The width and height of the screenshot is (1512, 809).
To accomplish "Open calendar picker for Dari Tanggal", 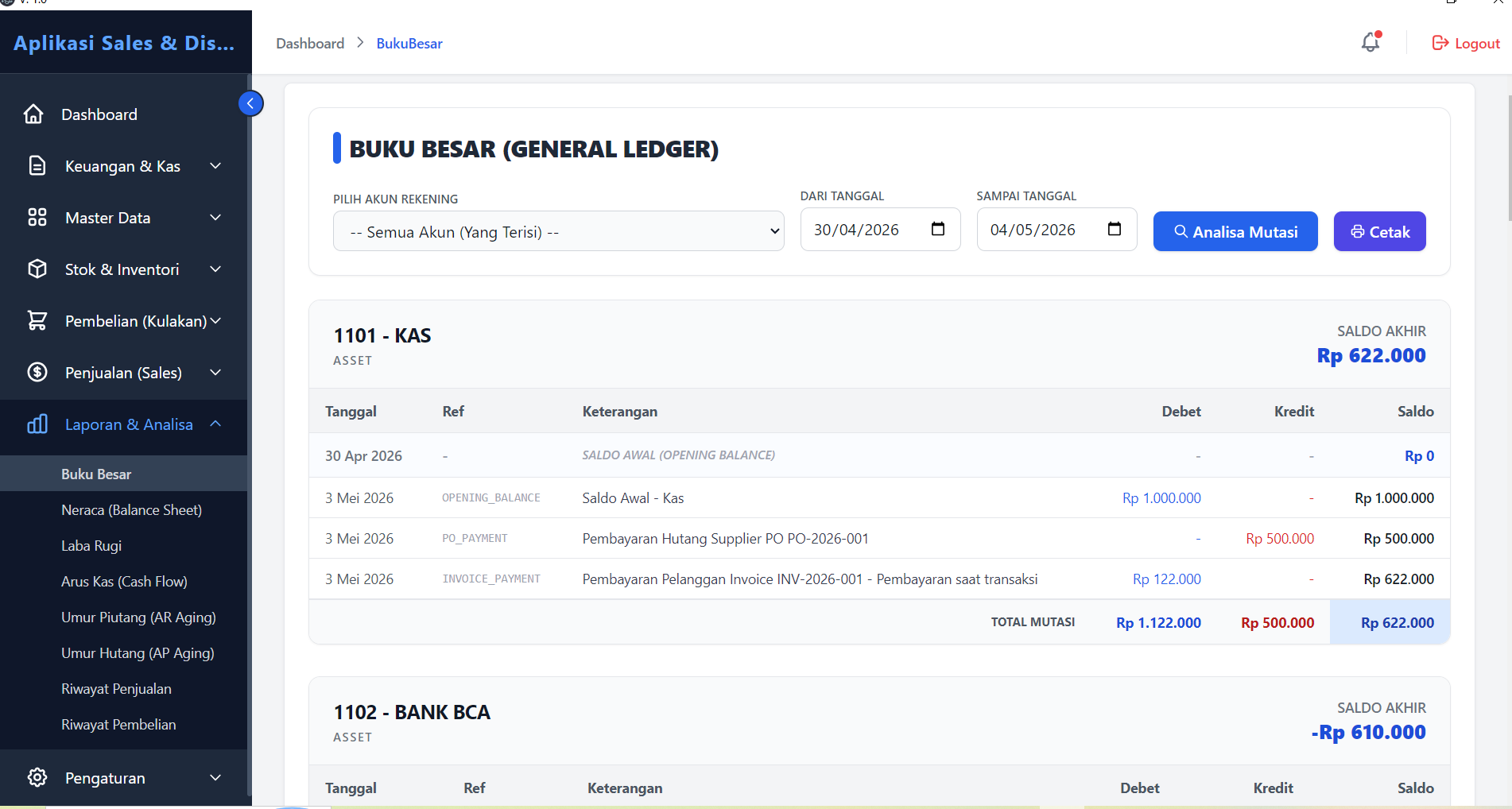I will pos(938,229).
